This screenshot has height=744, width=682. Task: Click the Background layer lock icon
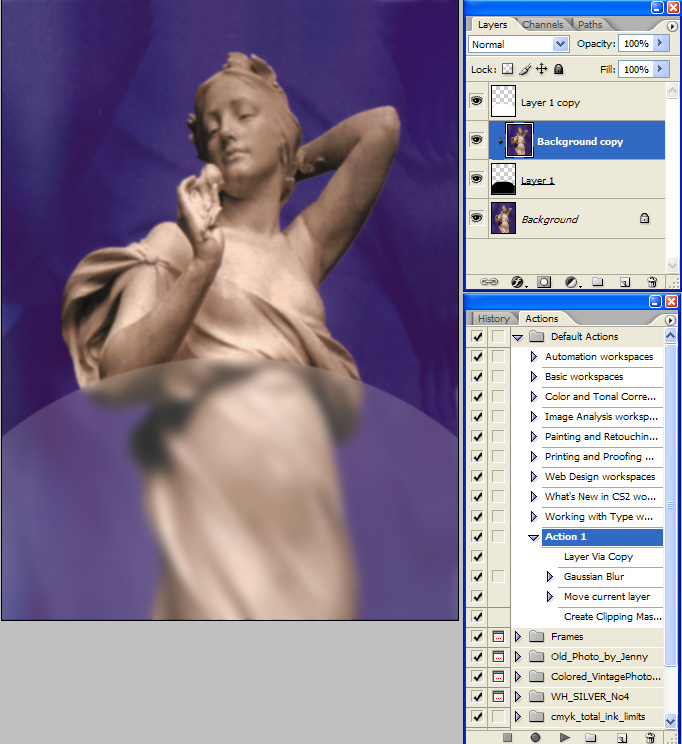644,218
